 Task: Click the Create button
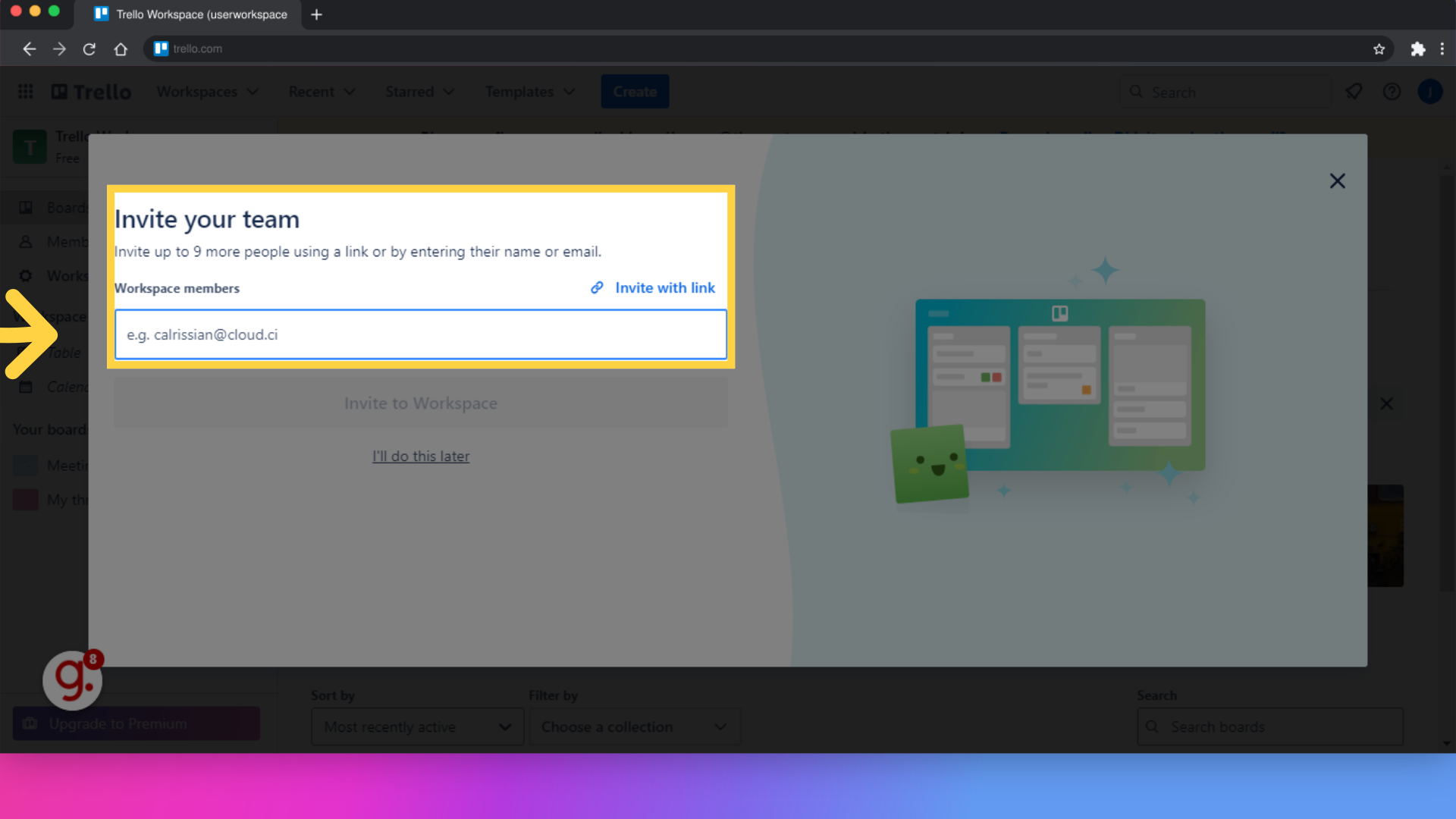[x=635, y=92]
